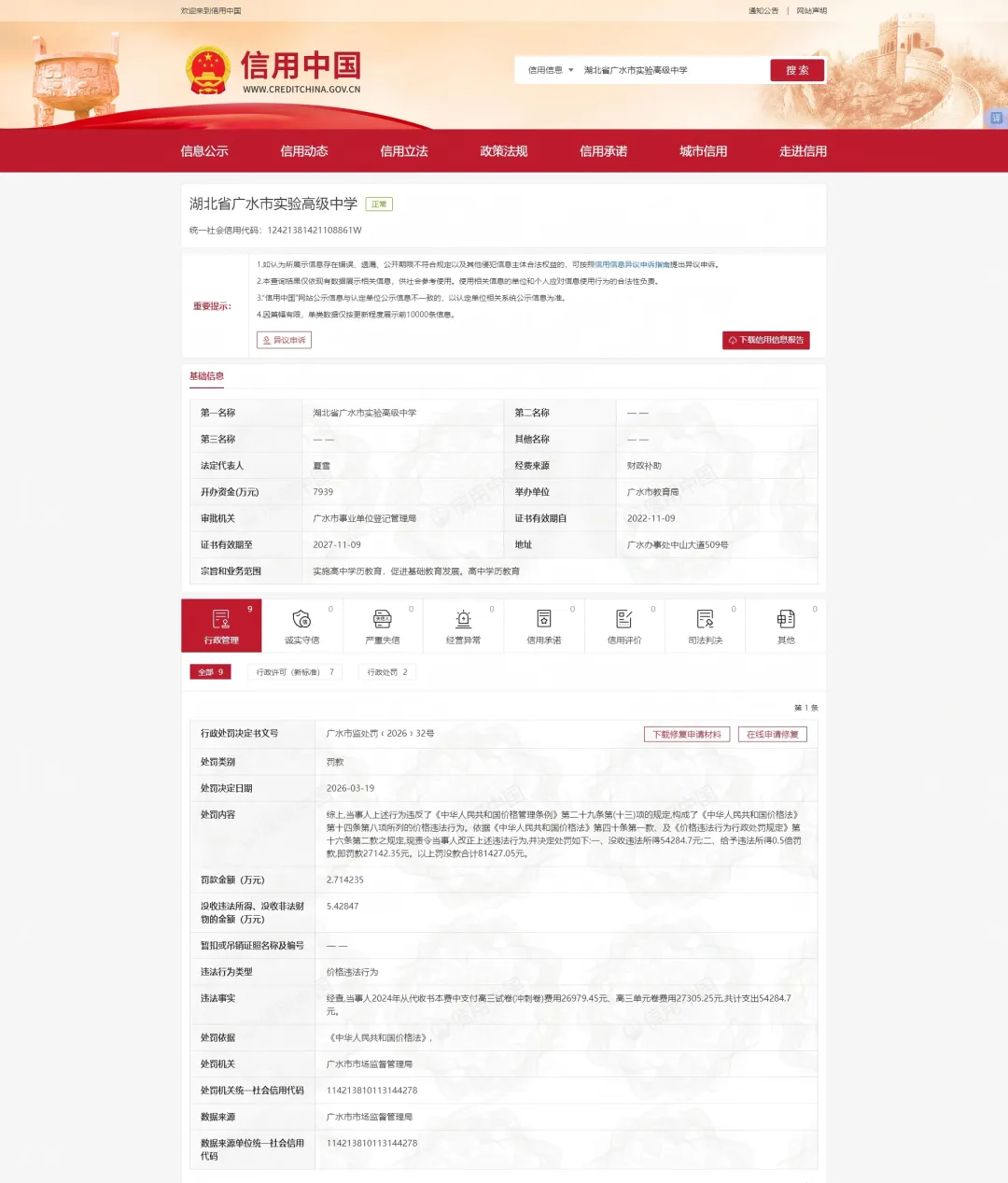
Task: Filter by 行政处罚 2
Action: [x=387, y=672]
